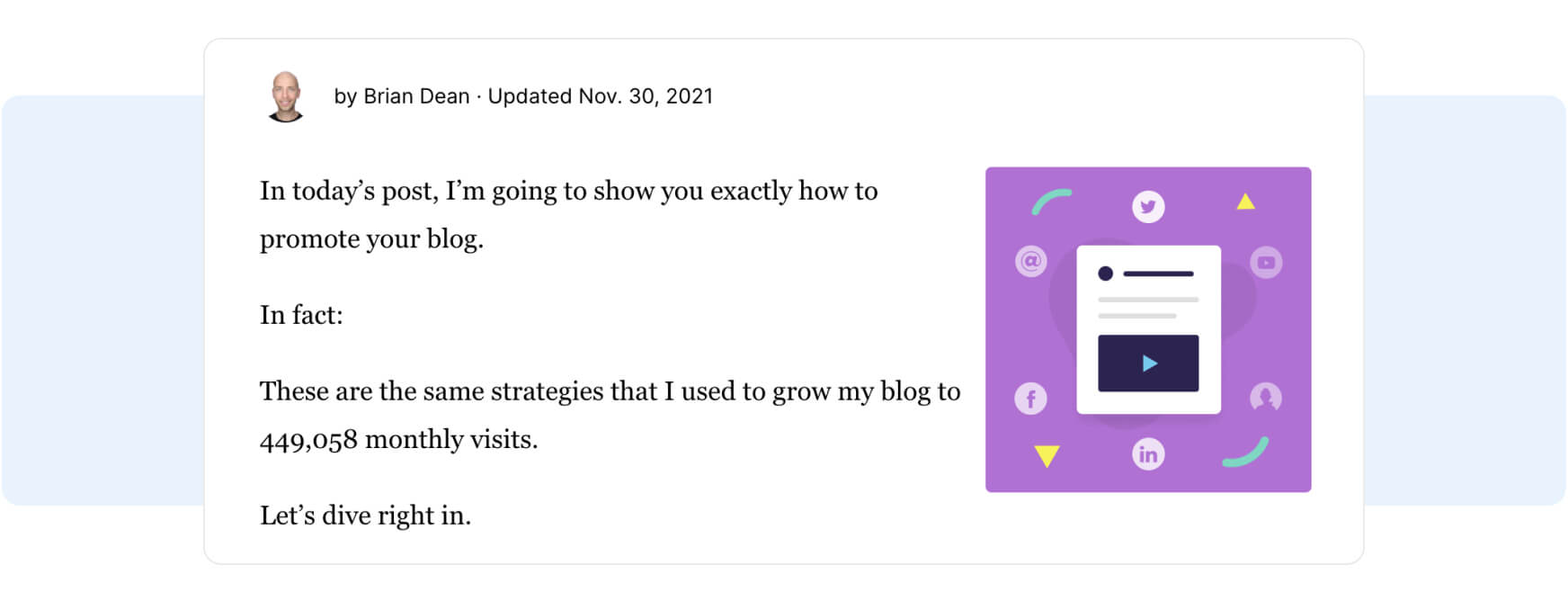Click the dark dot in the illustrated card

click(1106, 274)
